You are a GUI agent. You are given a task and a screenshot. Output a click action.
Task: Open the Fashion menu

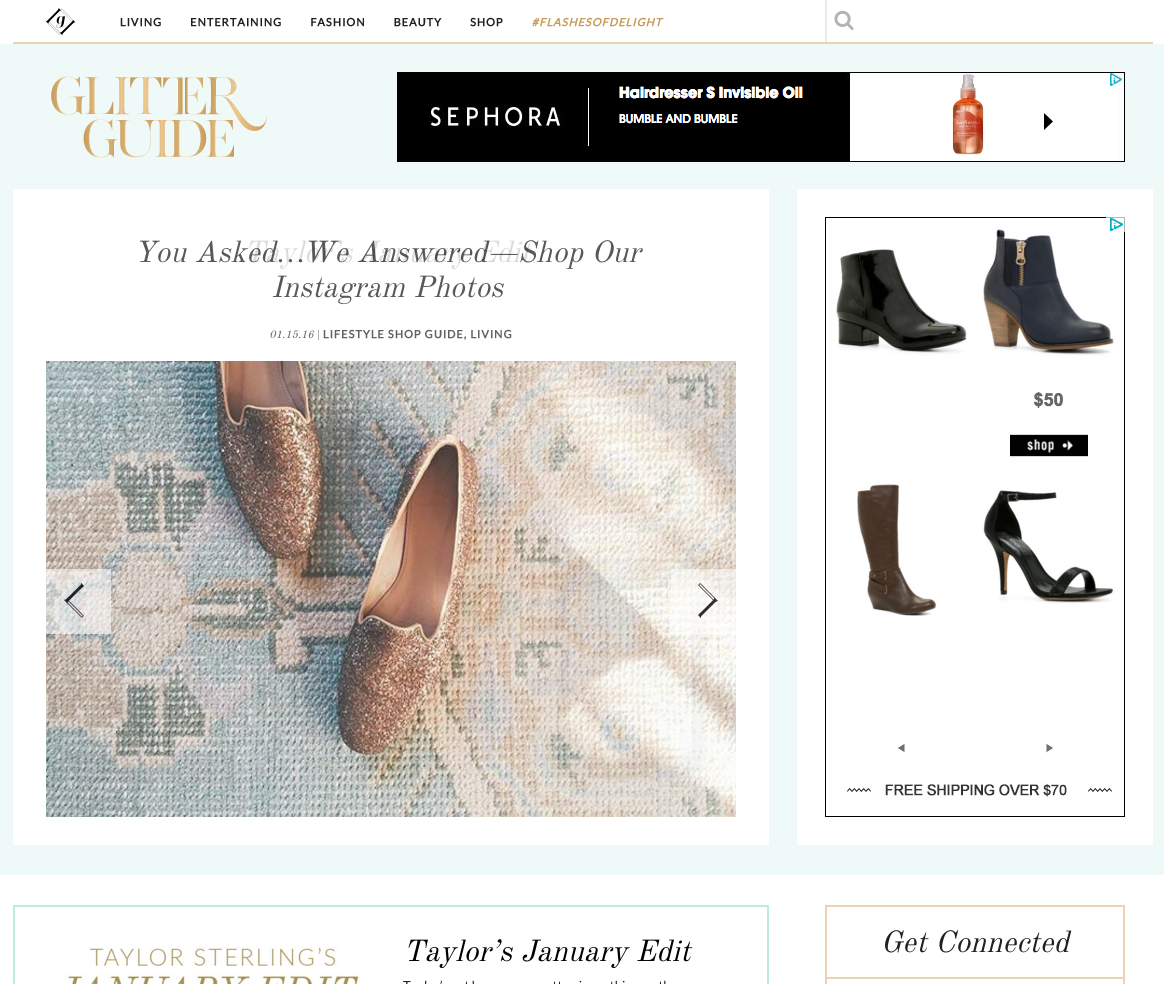(337, 22)
